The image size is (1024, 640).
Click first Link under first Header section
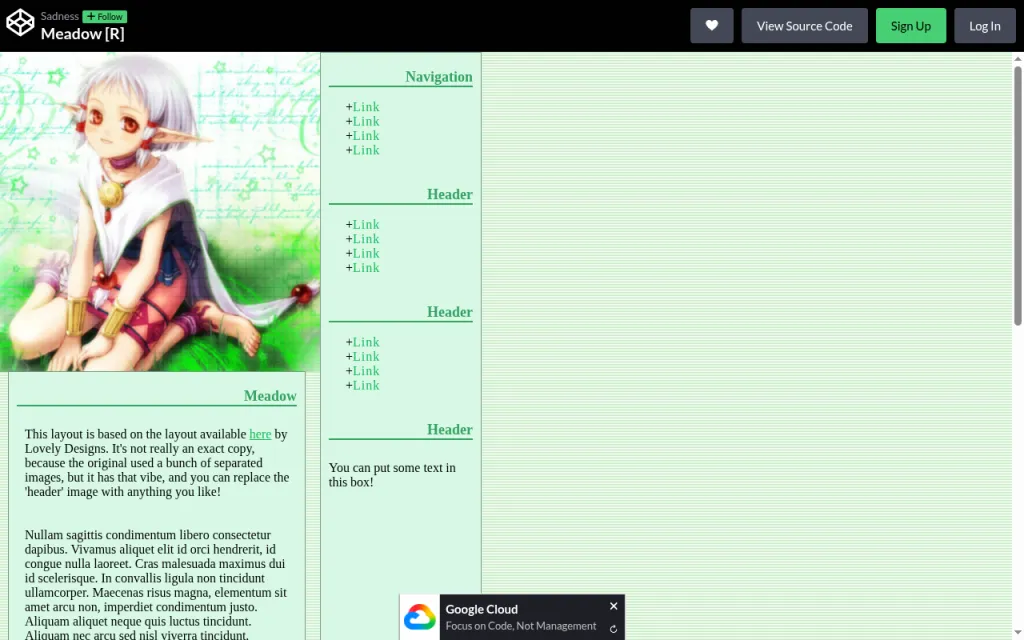(366, 224)
